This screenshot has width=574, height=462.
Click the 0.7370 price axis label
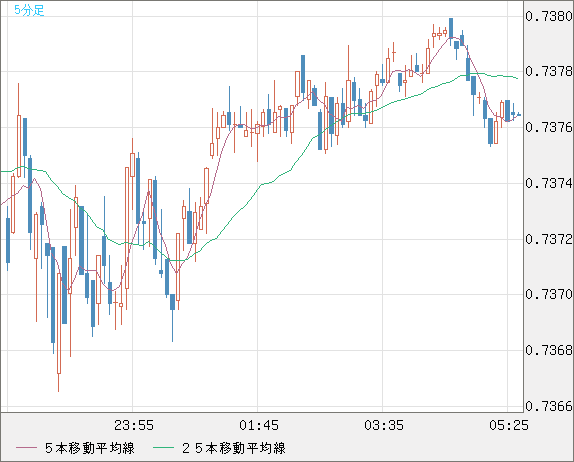coord(549,294)
